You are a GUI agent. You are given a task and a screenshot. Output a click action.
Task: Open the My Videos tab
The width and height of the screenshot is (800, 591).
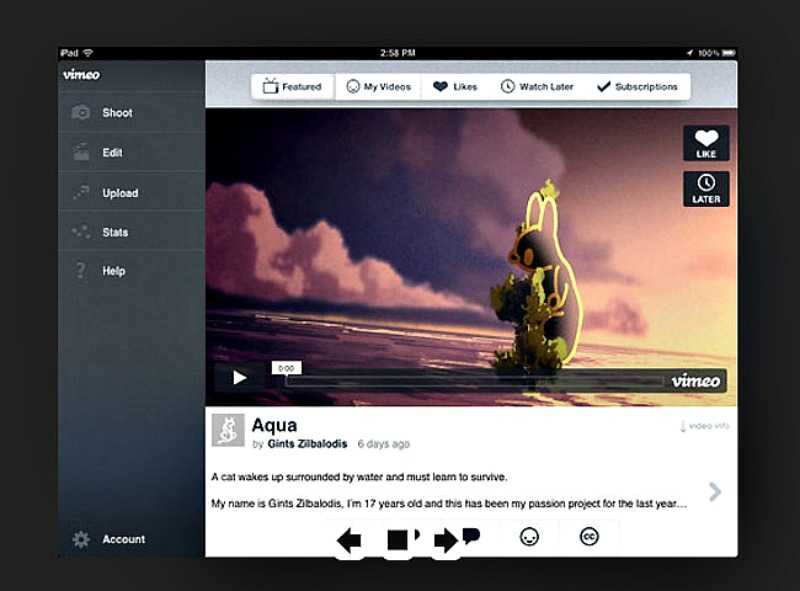pyautogui.click(x=378, y=87)
